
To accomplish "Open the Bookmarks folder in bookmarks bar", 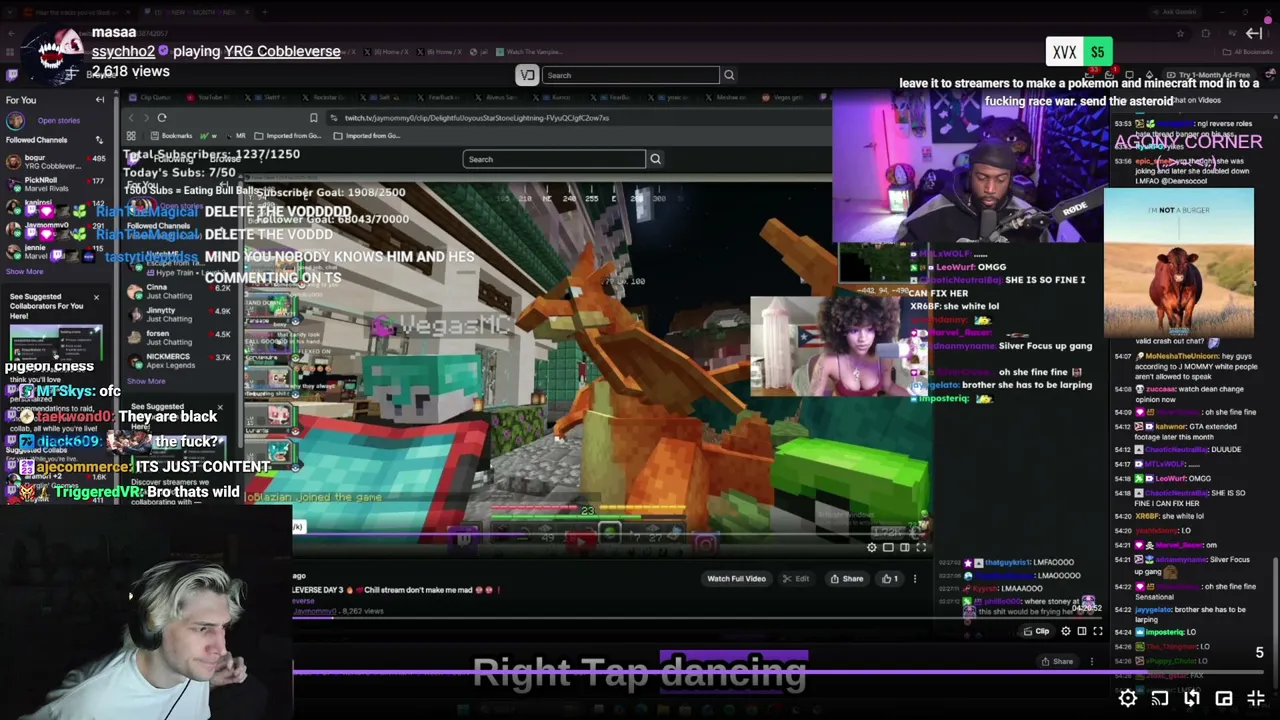I will tap(172, 136).
